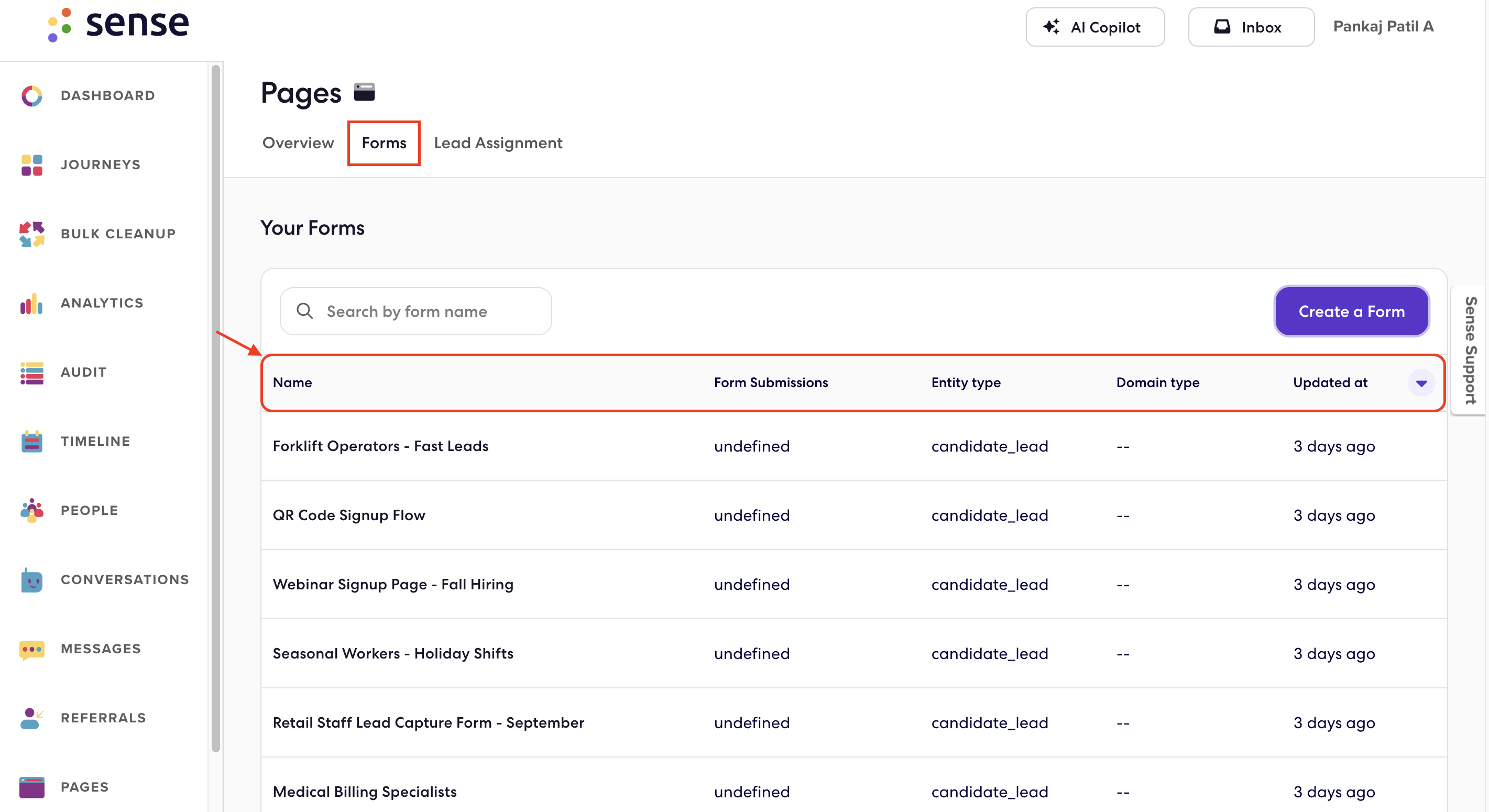The height and width of the screenshot is (812, 1489).
Task: Open the People group icon
Action: point(32,511)
